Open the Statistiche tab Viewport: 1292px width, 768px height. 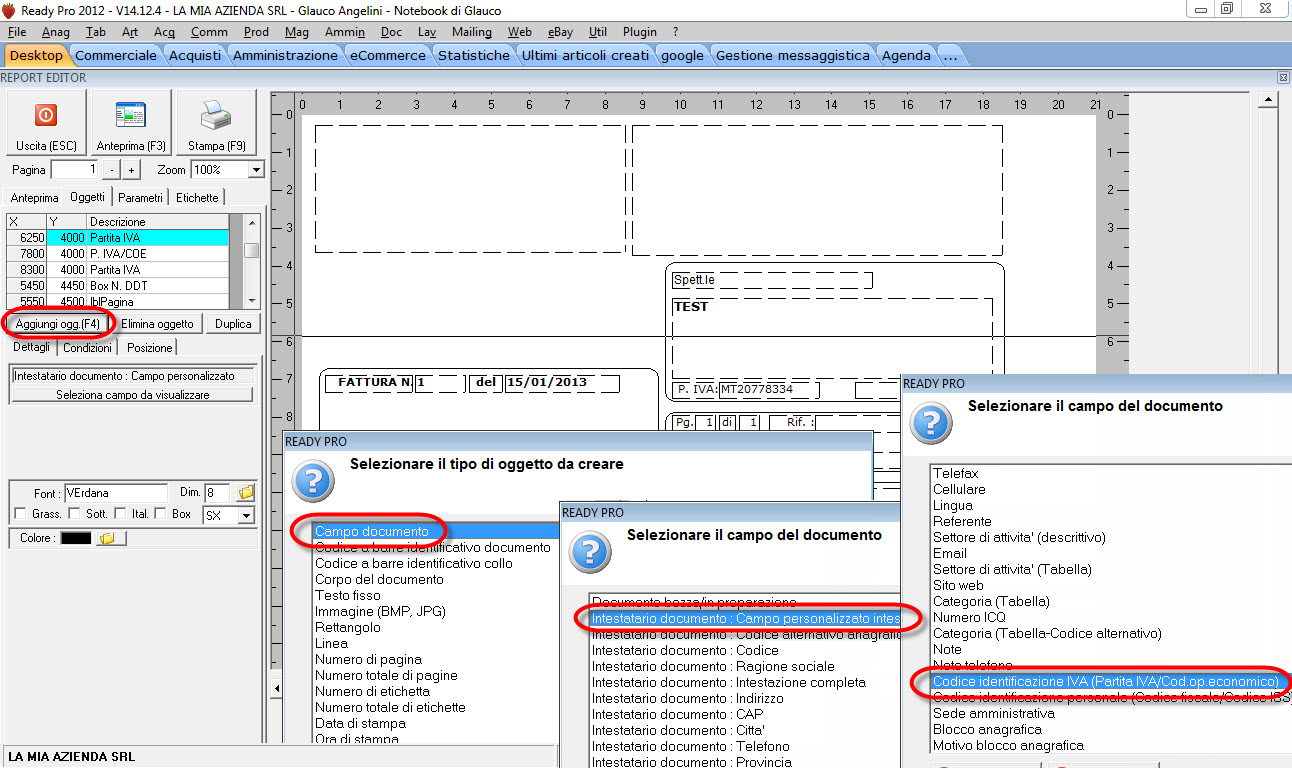coord(474,55)
